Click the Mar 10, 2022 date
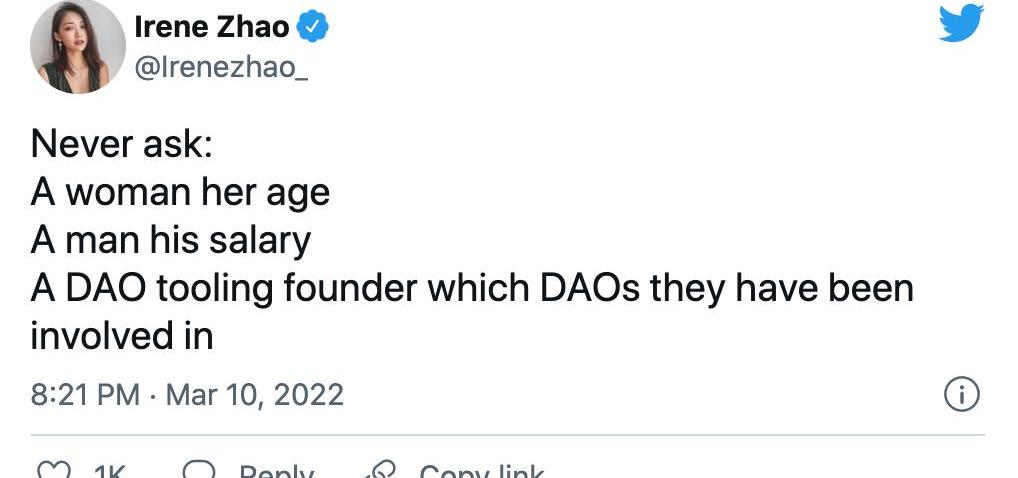This screenshot has width=1018, height=478. coord(254,395)
